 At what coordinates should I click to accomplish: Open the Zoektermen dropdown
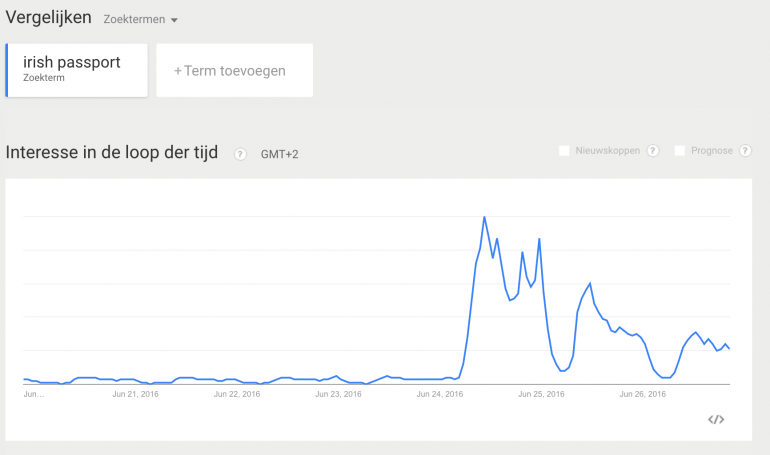click(x=140, y=20)
